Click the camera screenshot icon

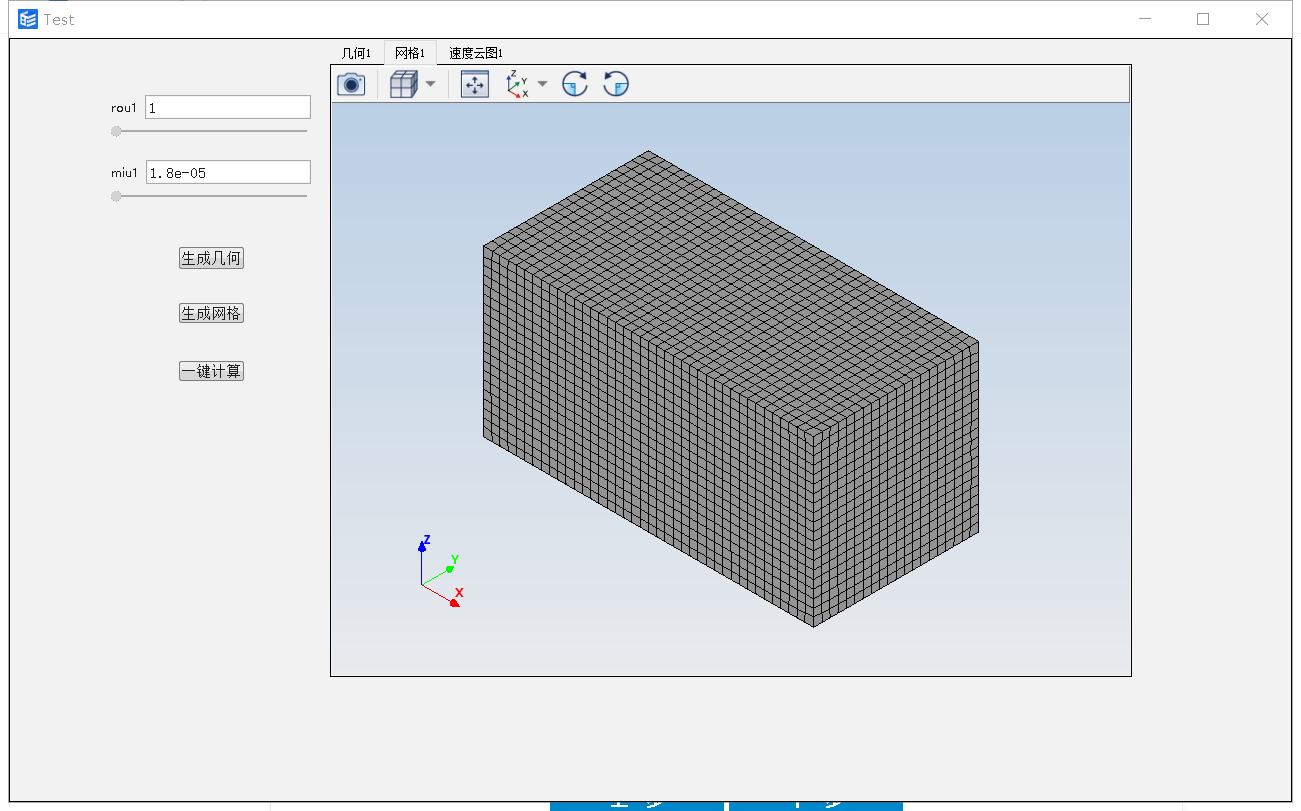pos(351,85)
